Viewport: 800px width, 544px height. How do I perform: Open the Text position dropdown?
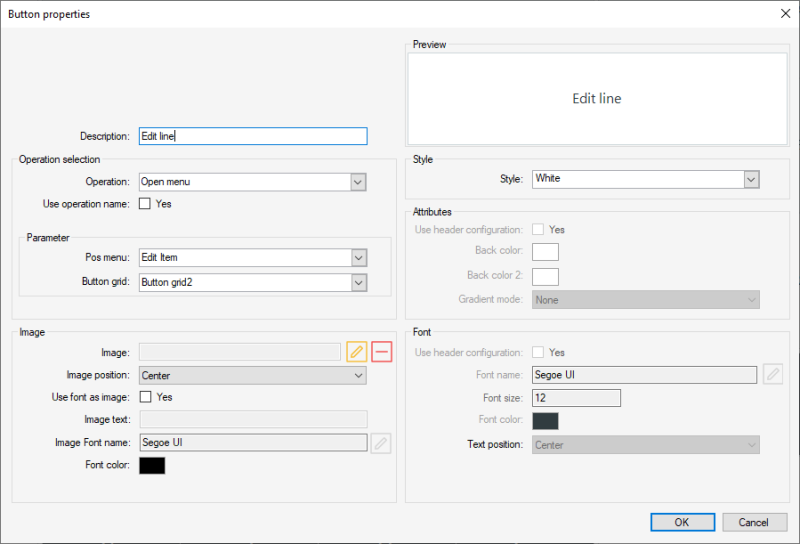click(x=645, y=444)
